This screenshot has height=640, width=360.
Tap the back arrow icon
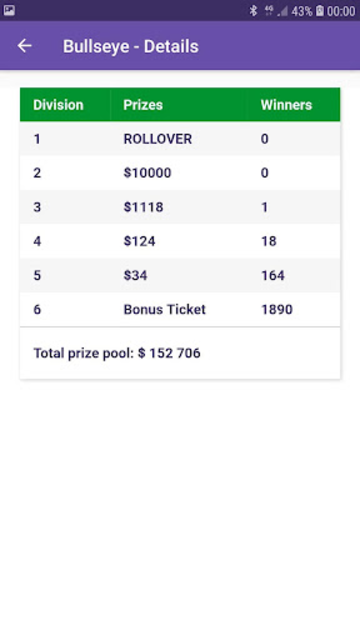click(24, 46)
